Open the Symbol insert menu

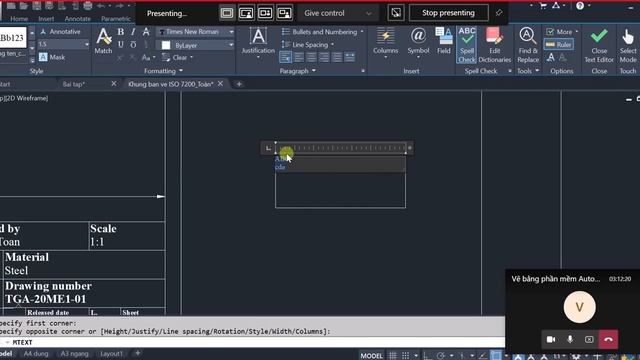click(418, 42)
